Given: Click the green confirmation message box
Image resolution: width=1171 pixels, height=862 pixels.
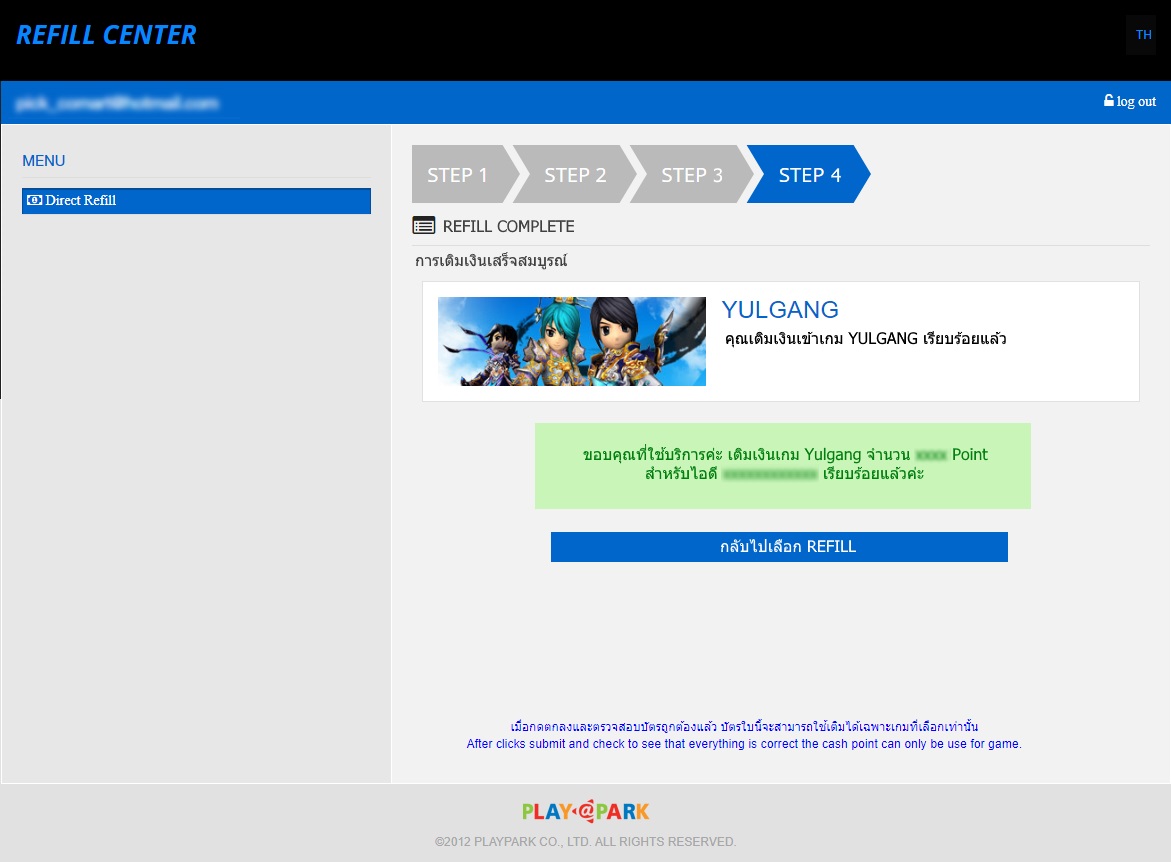Looking at the screenshot, I should [x=783, y=466].
